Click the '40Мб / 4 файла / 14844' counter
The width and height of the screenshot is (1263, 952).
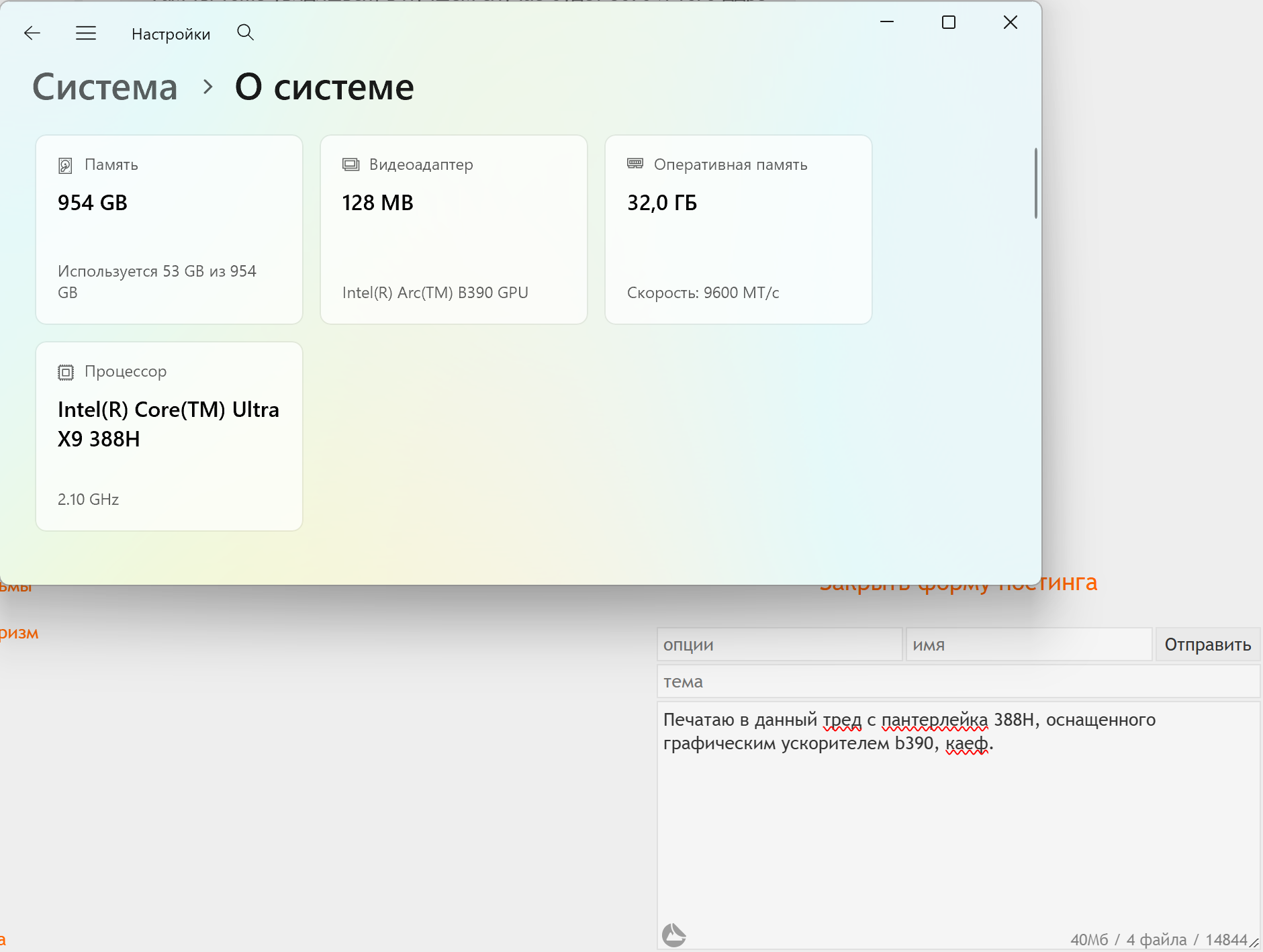[x=1159, y=939]
